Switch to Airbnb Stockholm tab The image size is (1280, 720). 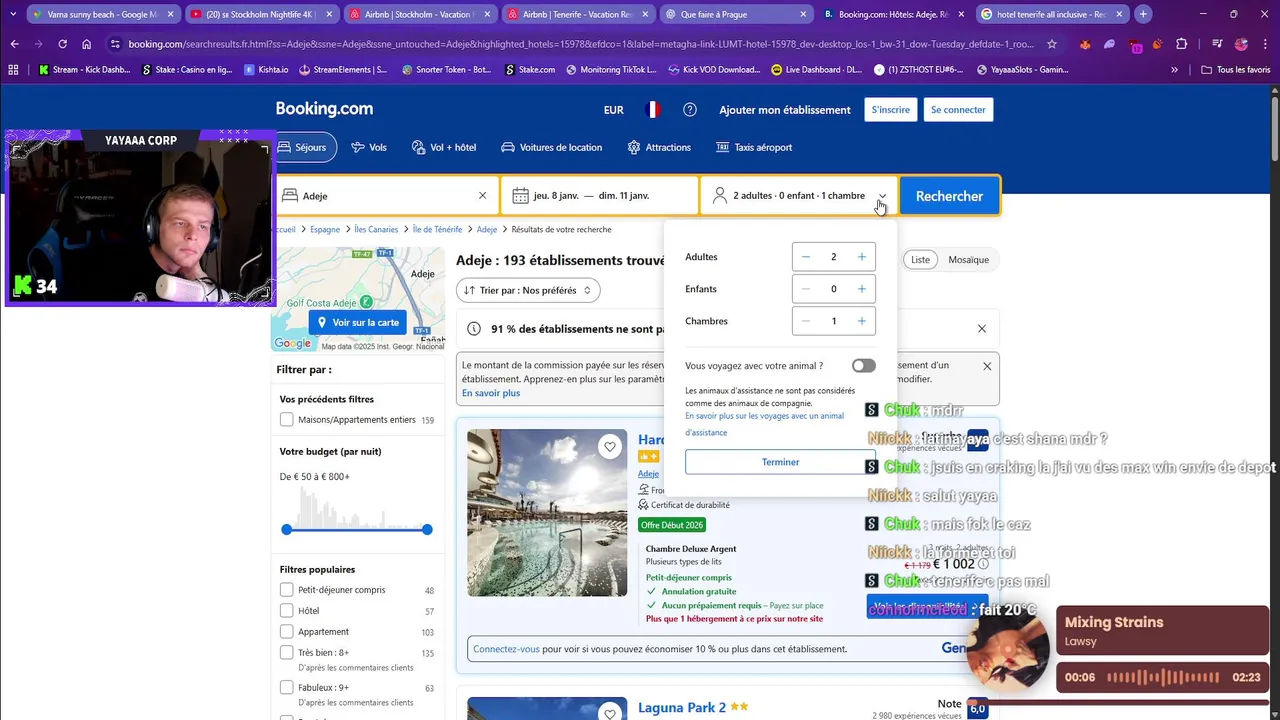(421, 14)
